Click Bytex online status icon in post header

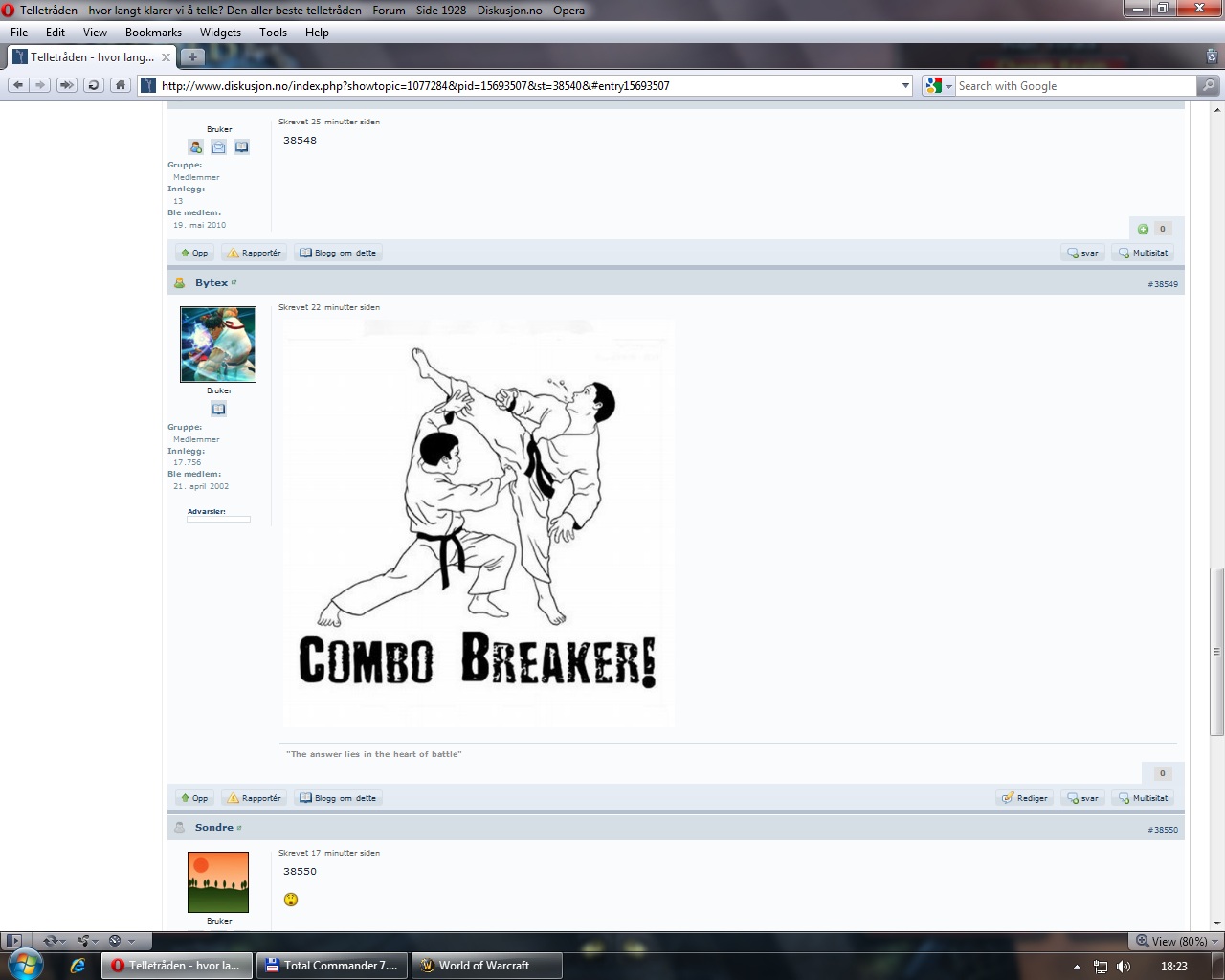(x=179, y=282)
